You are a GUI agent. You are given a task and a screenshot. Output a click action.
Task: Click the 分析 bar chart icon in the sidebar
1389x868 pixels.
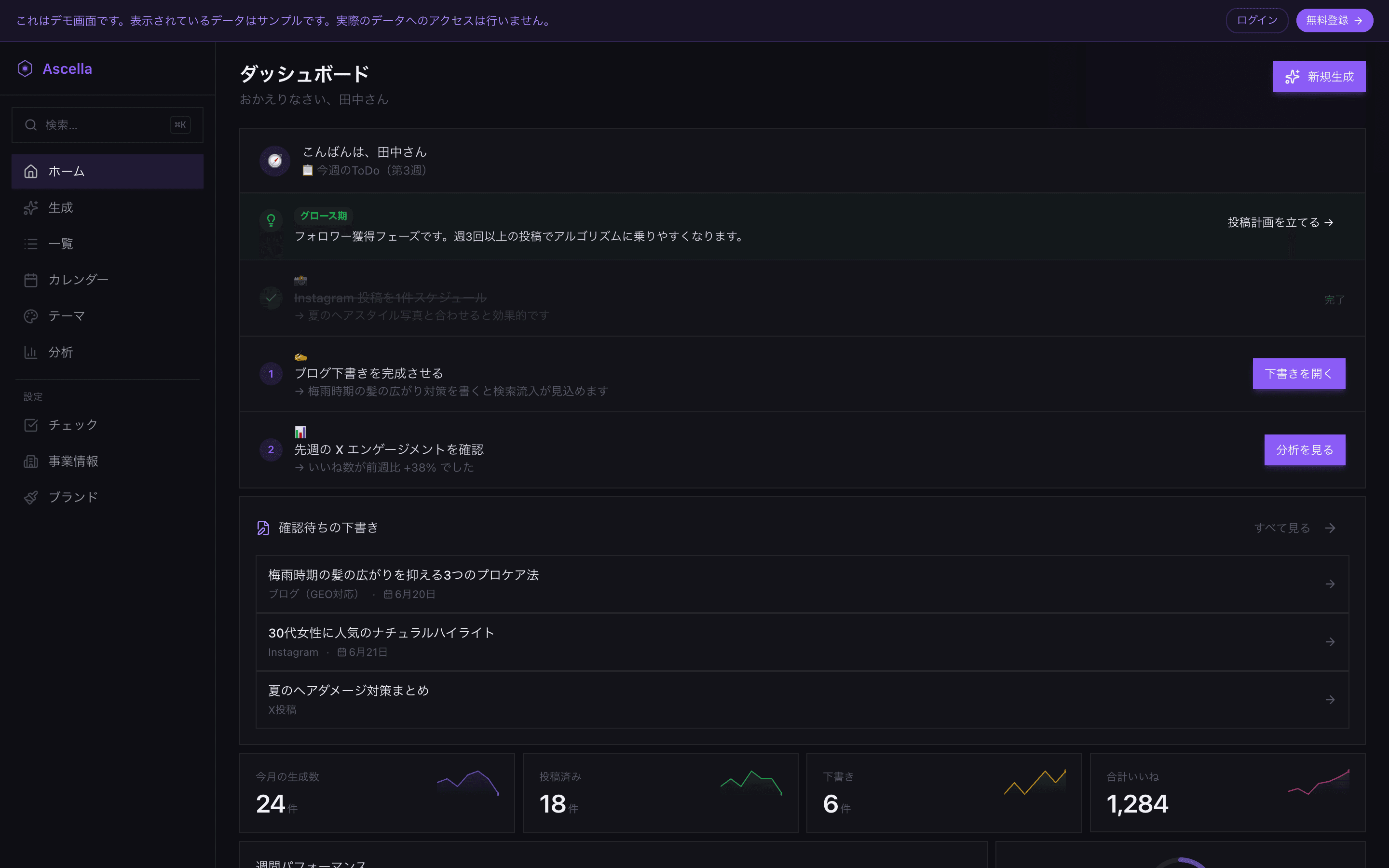click(x=31, y=352)
